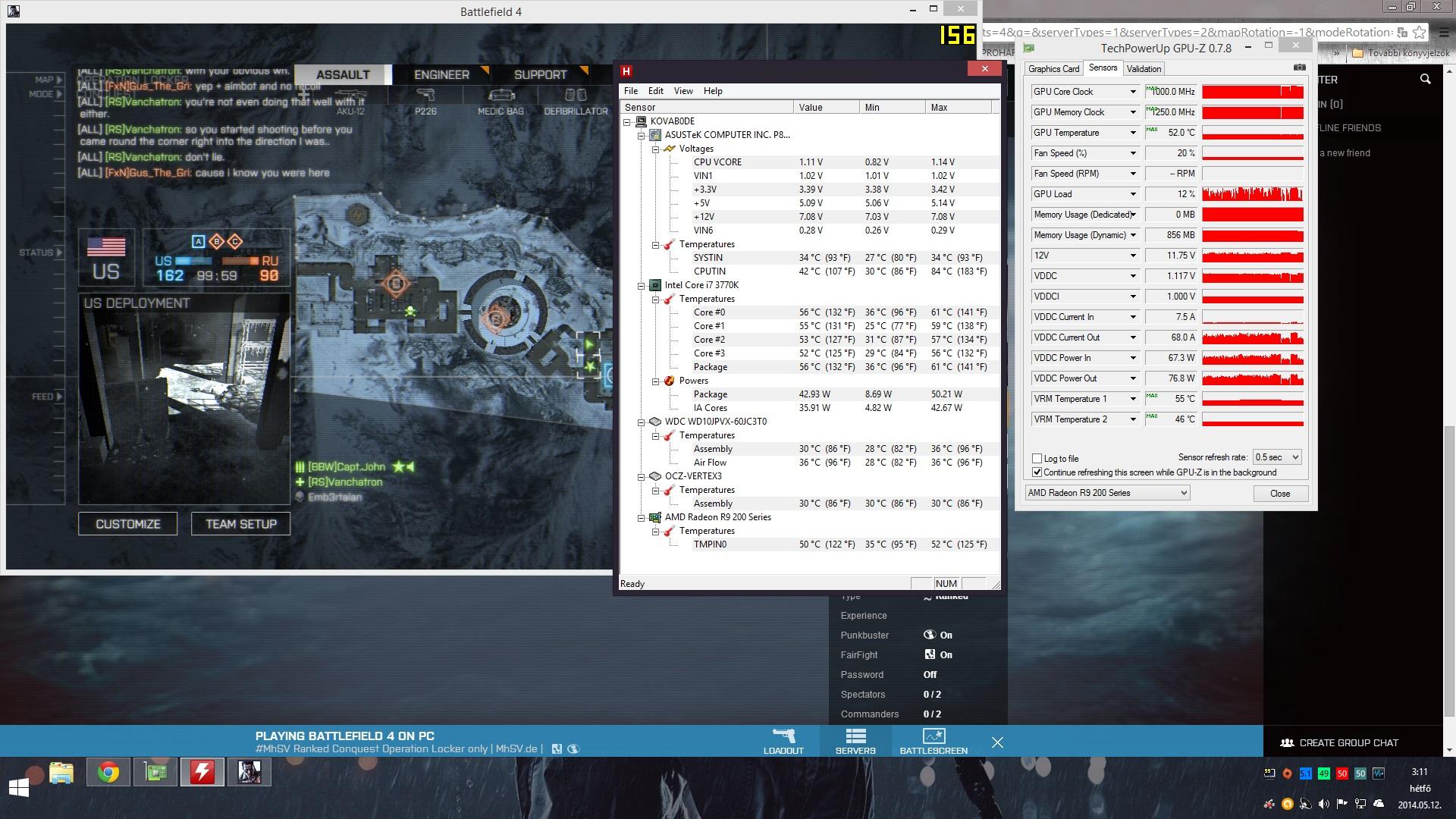Open Chrome from the taskbar

tap(108, 773)
